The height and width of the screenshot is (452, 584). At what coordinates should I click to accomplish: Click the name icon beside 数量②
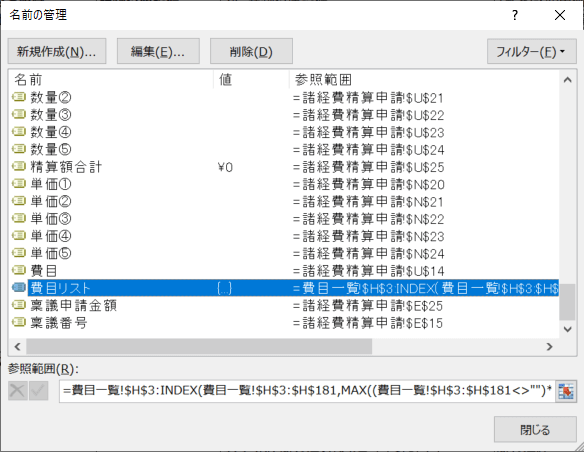(x=19, y=98)
